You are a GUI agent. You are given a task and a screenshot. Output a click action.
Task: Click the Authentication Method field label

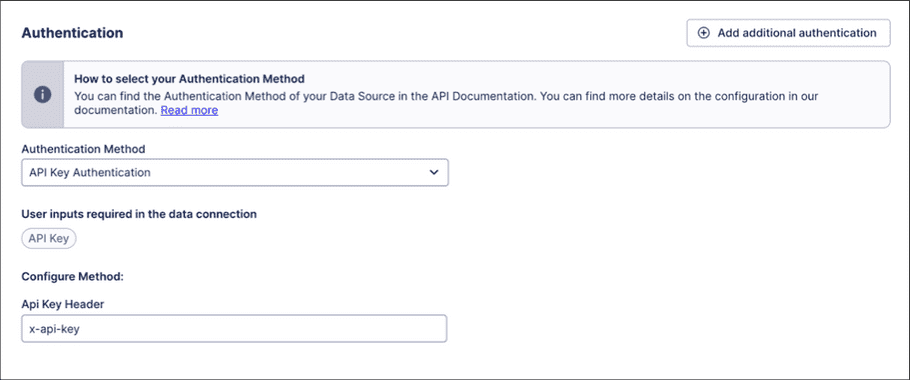coord(83,149)
